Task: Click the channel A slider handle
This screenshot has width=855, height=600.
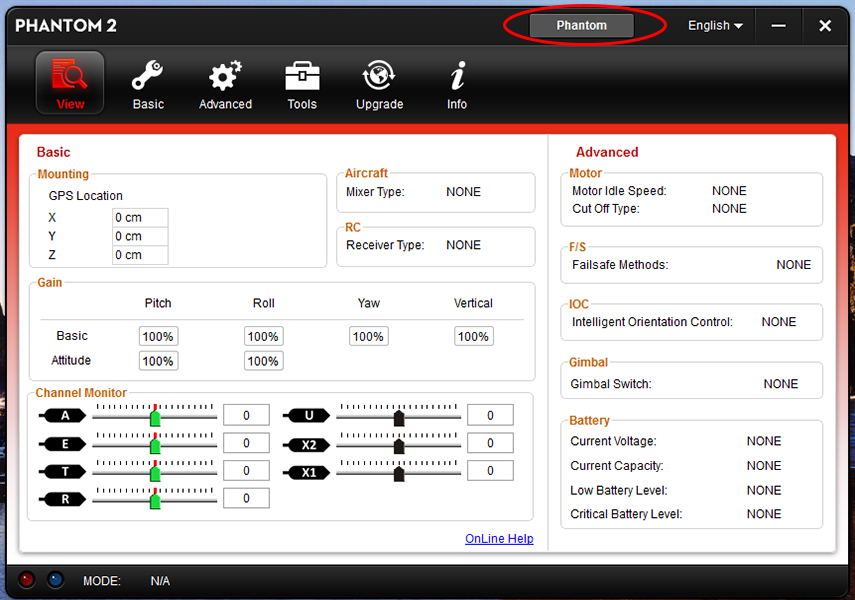Action: tap(155, 418)
